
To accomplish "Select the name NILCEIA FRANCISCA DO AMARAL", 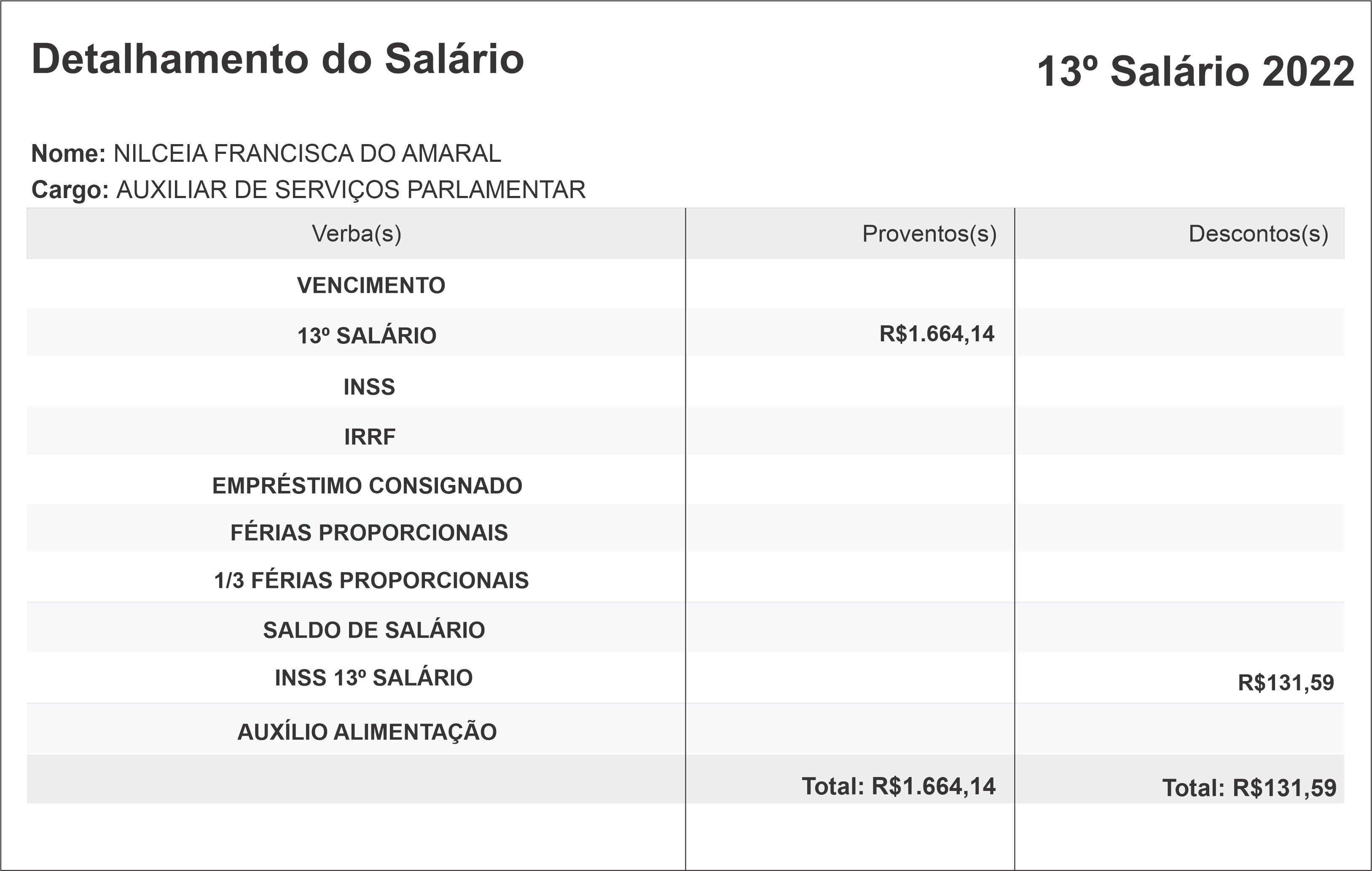I will (x=307, y=154).
